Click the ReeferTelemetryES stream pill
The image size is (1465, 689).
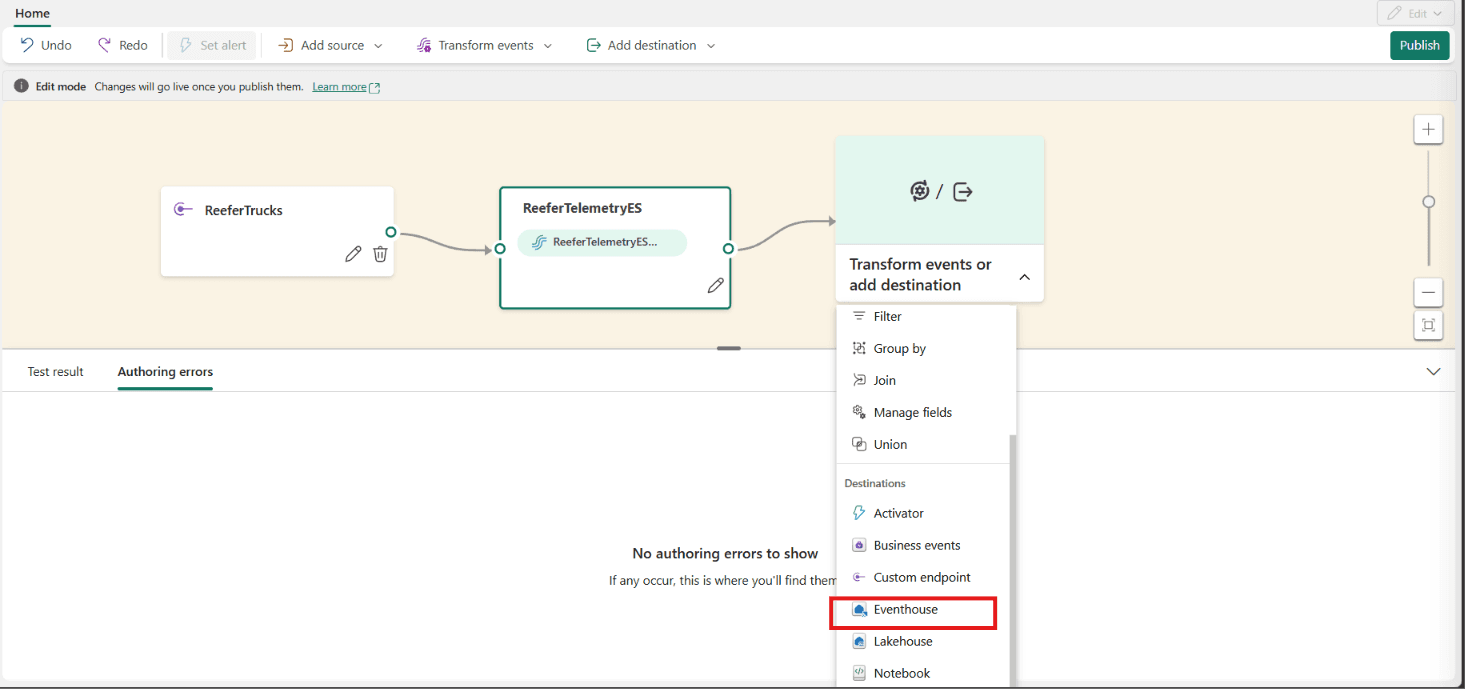click(602, 242)
